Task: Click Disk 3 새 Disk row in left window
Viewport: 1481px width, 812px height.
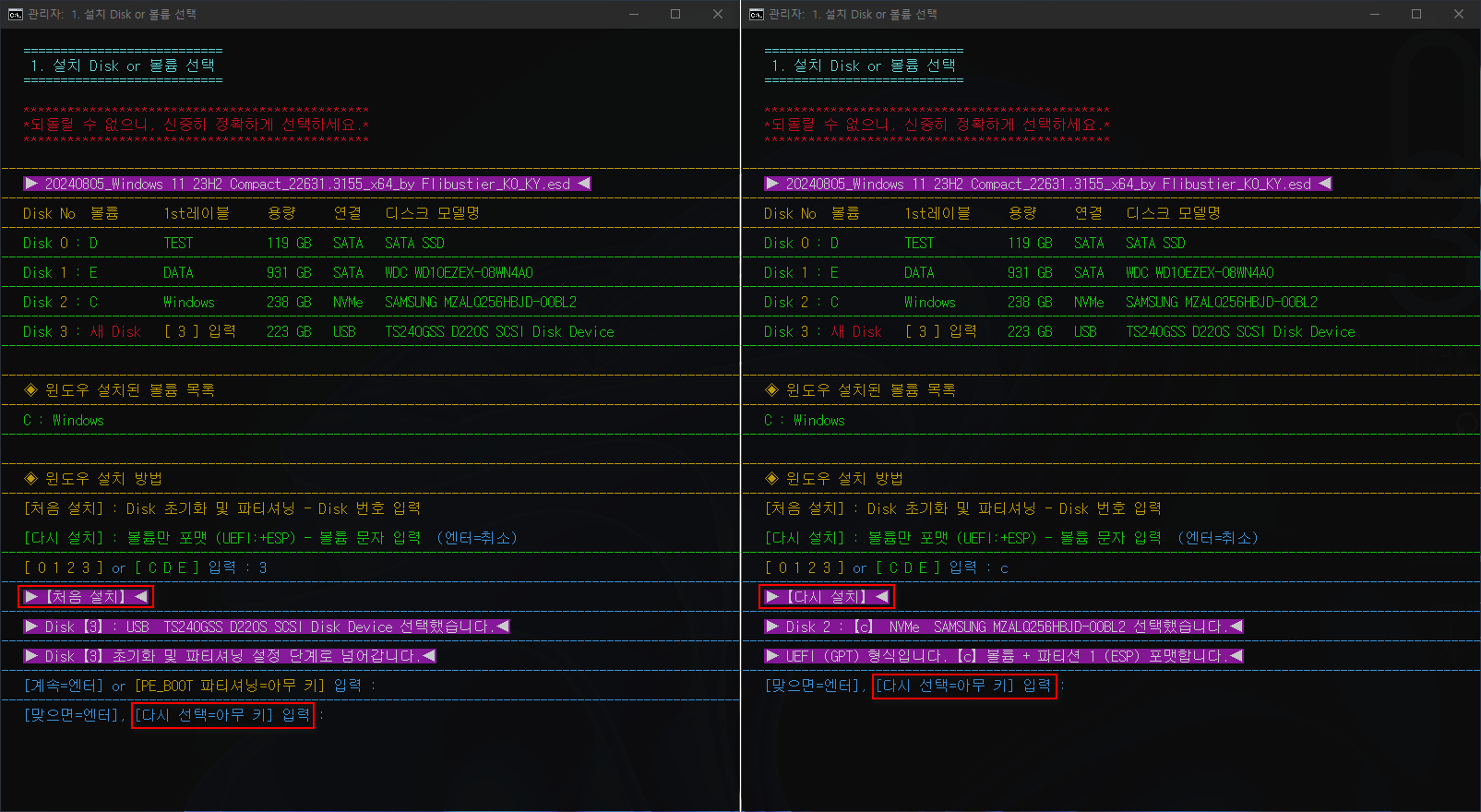Action: click(318, 331)
